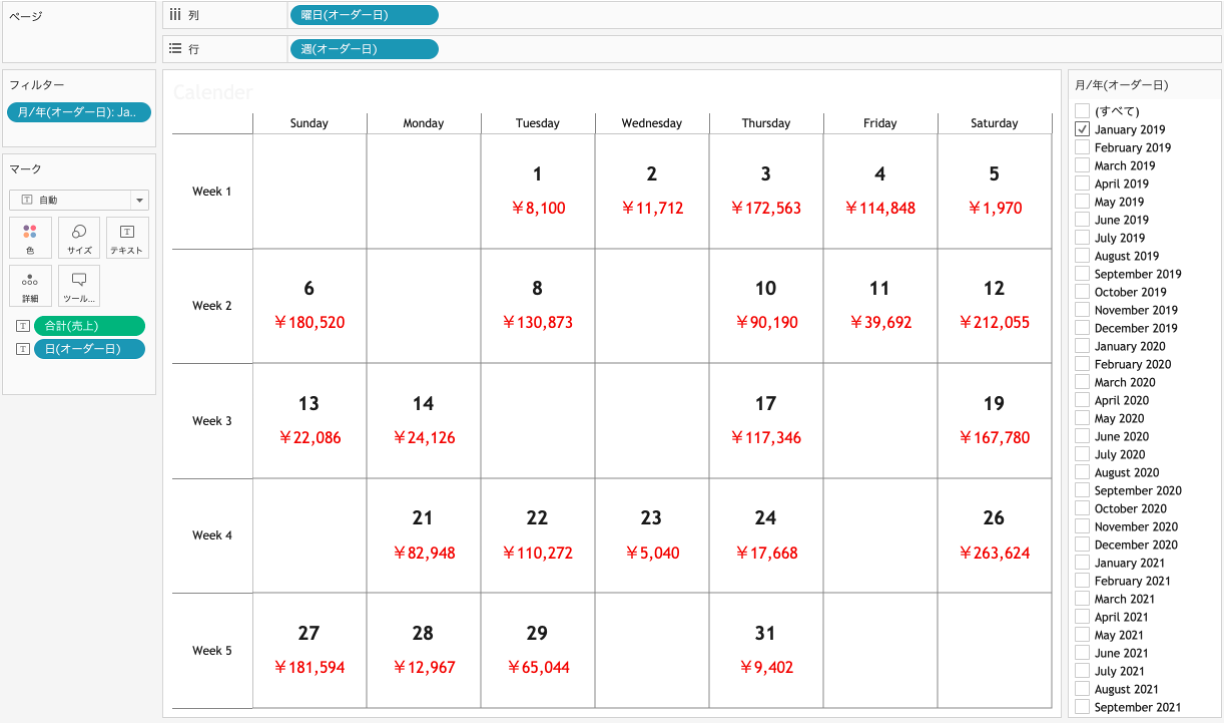Click the 週(オーダー日) pill on rows shelf
Screen dimensions: 1224x724
tap(364, 49)
